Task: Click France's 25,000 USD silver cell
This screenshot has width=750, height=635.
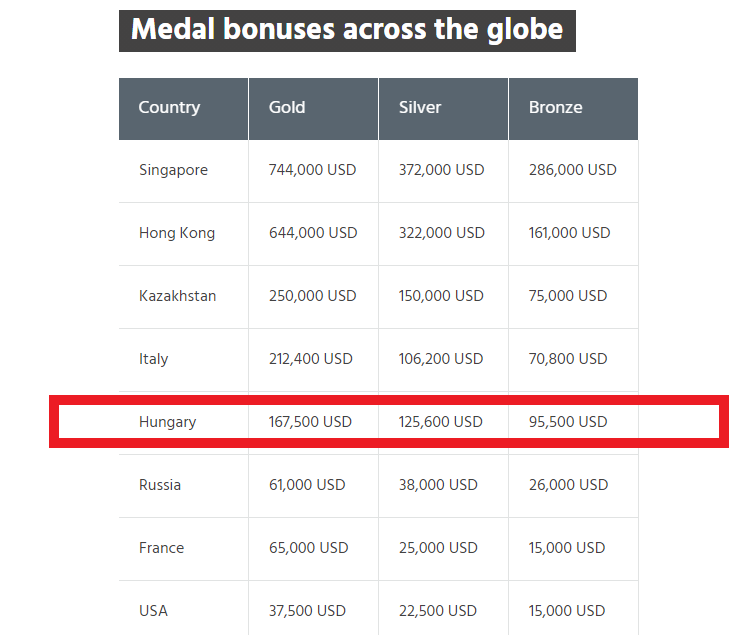Action: click(443, 549)
